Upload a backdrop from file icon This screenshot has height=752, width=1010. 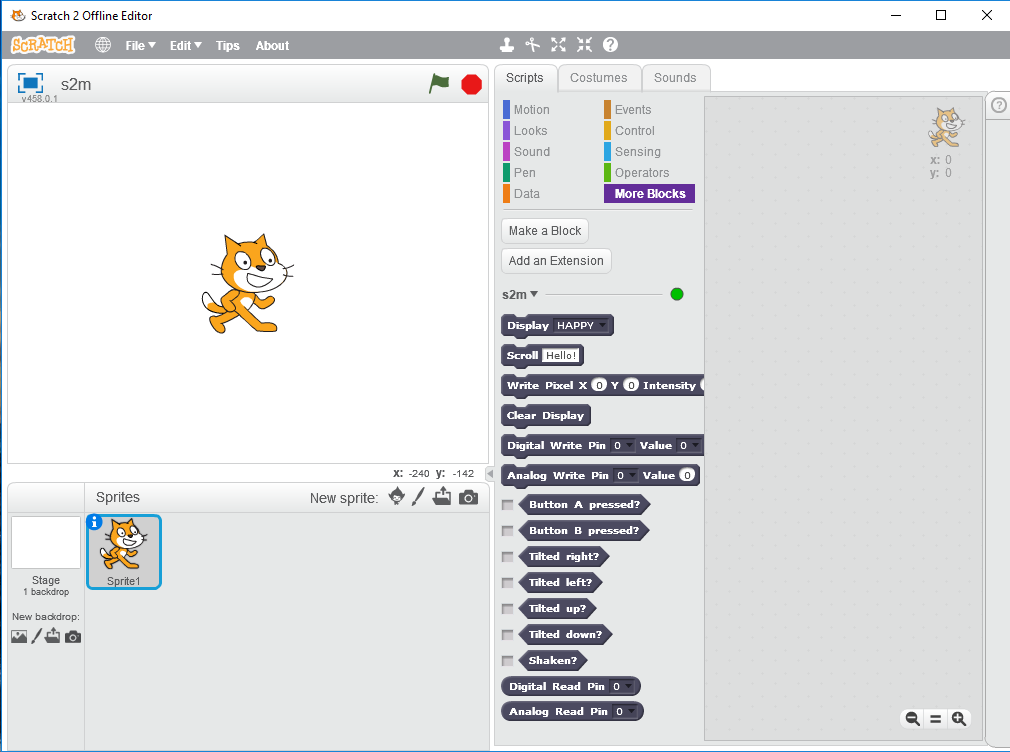[53, 636]
